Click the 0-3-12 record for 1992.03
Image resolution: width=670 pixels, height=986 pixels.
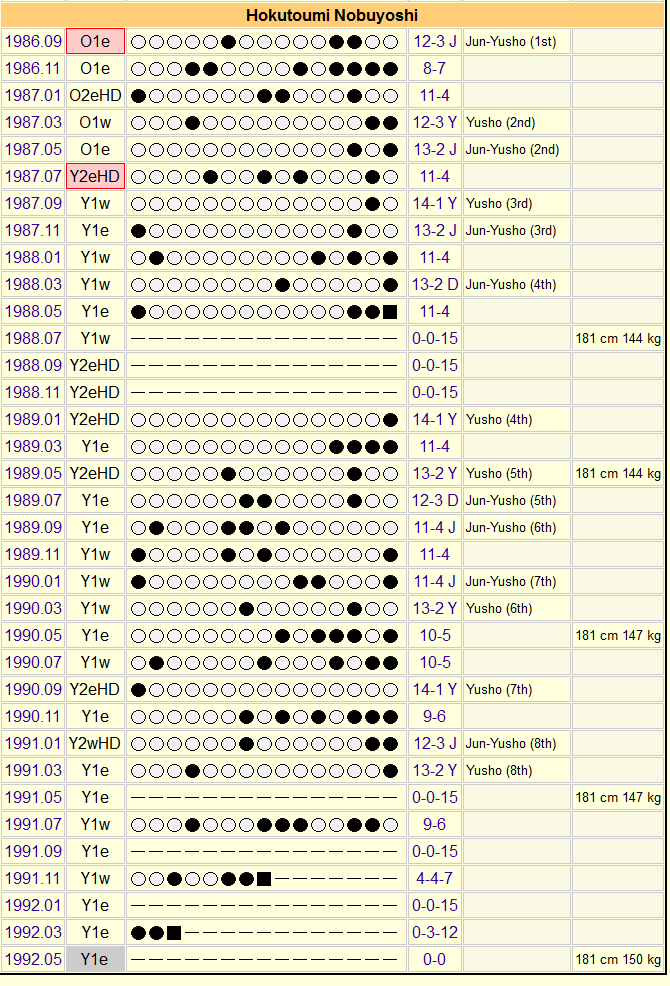point(435,933)
